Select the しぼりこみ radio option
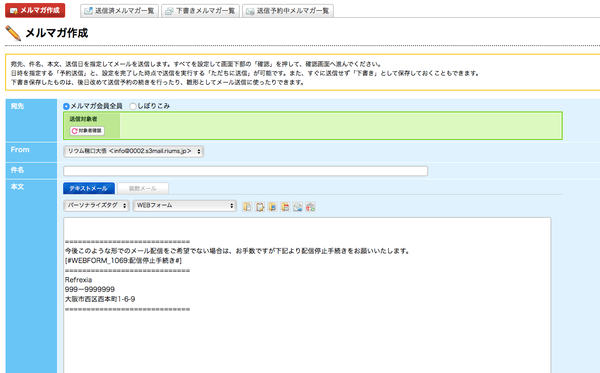 coord(133,106)
